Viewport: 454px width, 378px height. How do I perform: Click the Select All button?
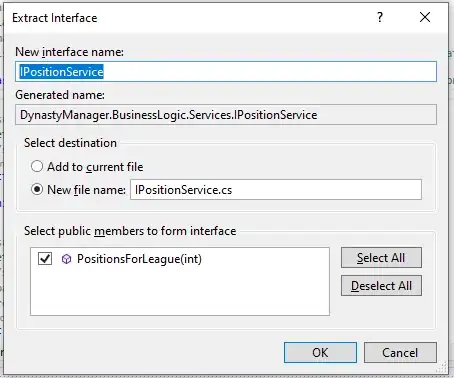pyautogui.click(x=381, y=258)
